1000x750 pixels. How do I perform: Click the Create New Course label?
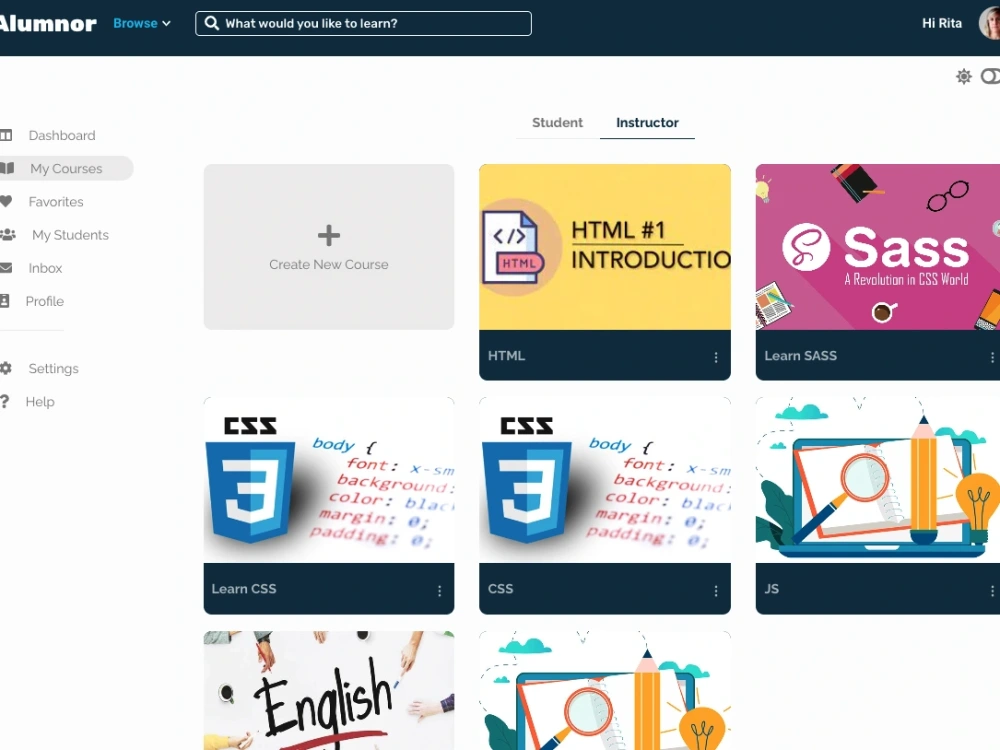point(328,264)
